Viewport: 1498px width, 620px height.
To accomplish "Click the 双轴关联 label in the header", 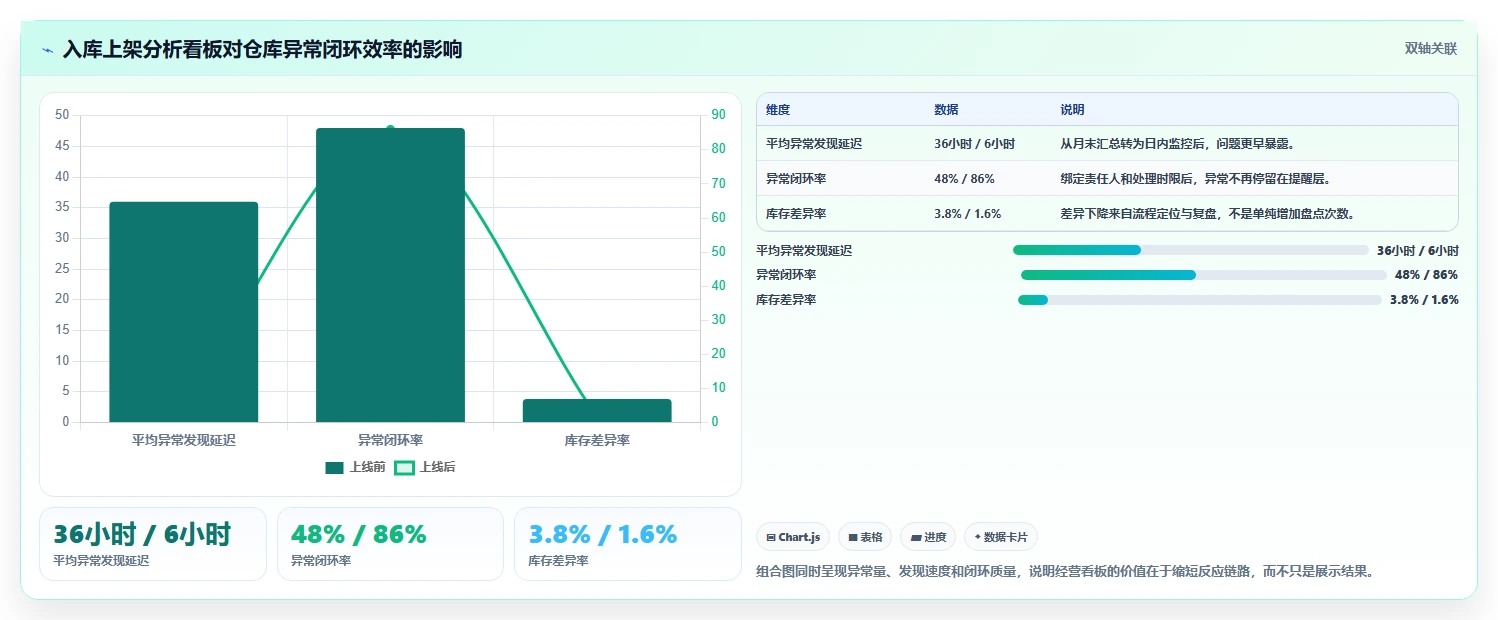I will tap(1431, 48).
